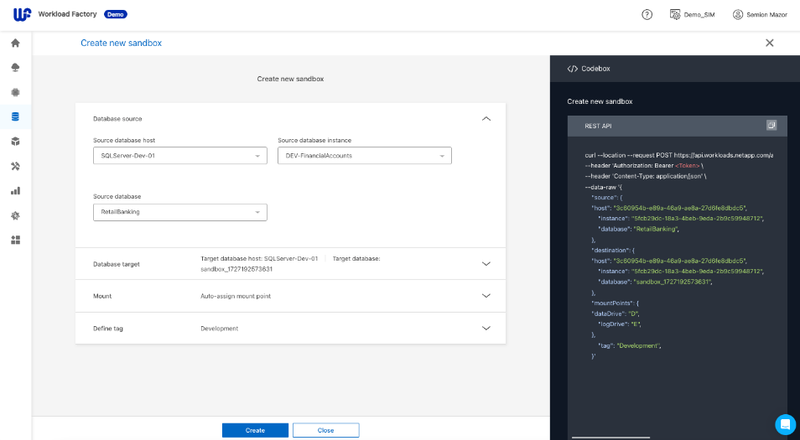Collapse the Database source section
800x440 pixels.
click(x=486, y=118)
